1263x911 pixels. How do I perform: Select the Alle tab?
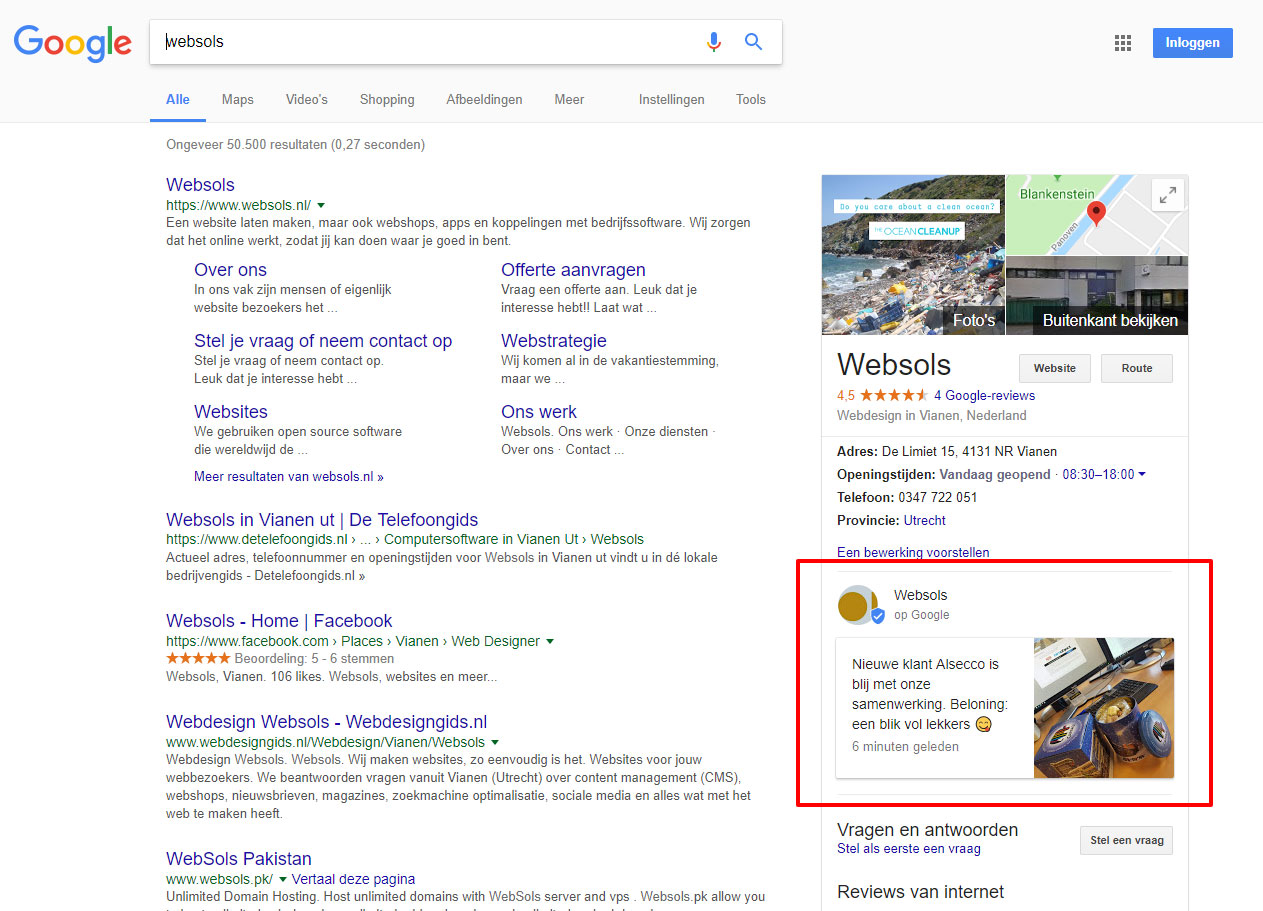tap(178, 99)
